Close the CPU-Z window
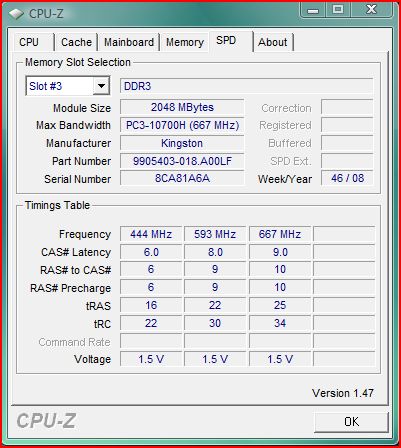Viewport: 401px width, 448px height. (x=372, y=10)
